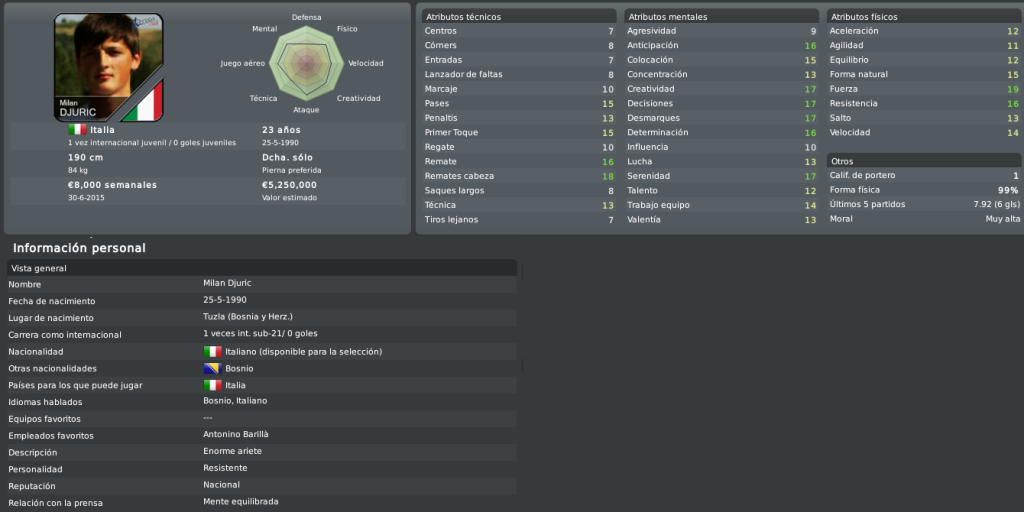Click the Italian flag in the Nacionalidad row

pyautogui.click(x=212, y=351)
